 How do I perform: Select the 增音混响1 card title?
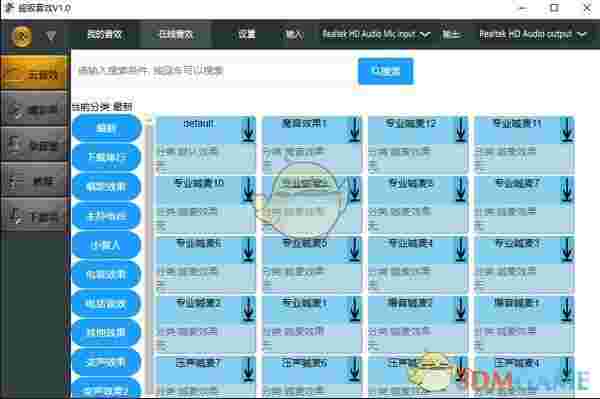[x=517, y=303]
